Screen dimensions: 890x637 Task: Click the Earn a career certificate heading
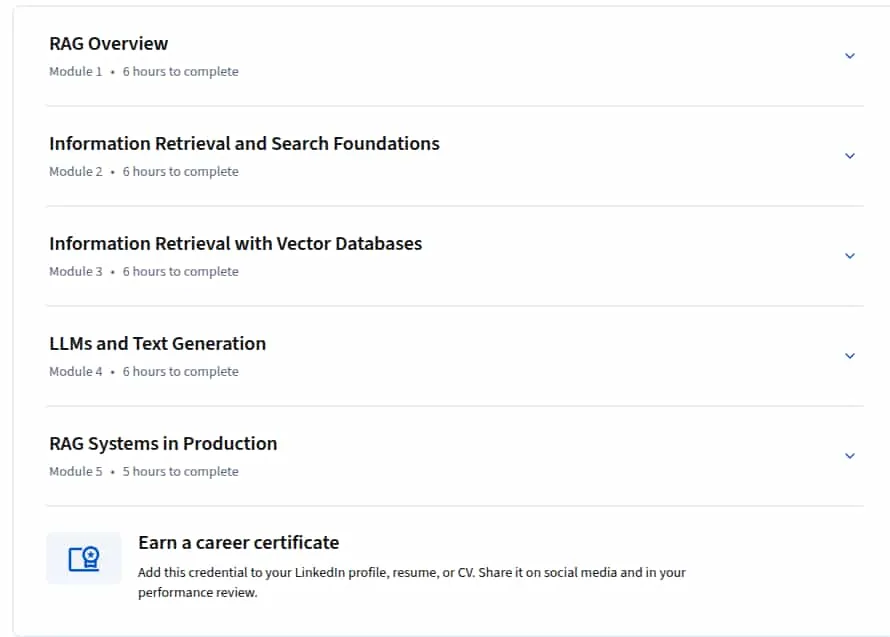click(238, 543)
